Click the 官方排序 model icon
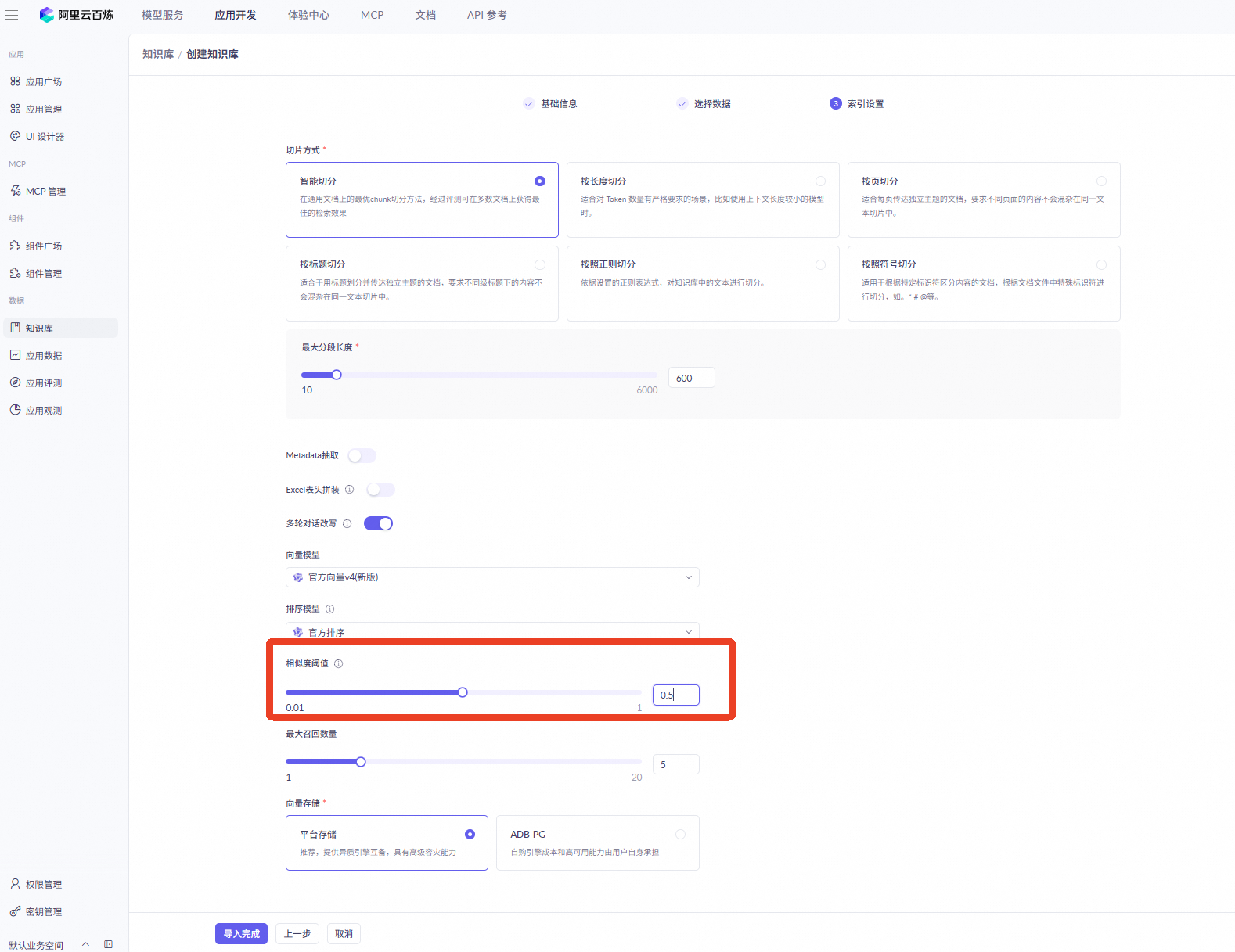The height and width of the screenshot is (952, 1235). click(298, 632)
